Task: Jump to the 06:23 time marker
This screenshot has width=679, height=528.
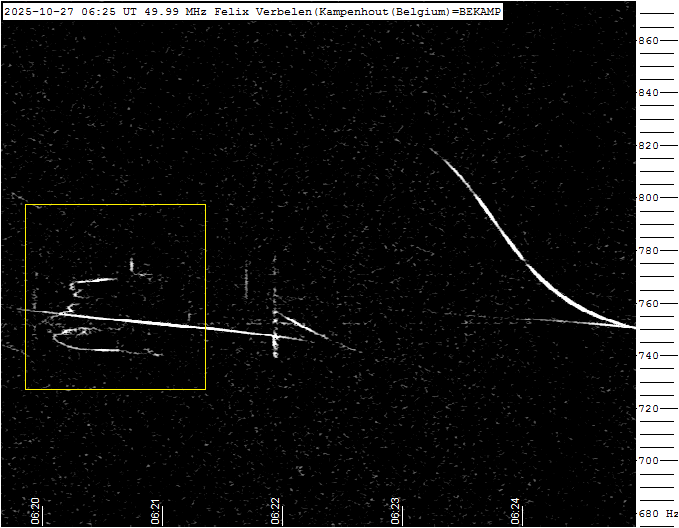Action: 395,511
